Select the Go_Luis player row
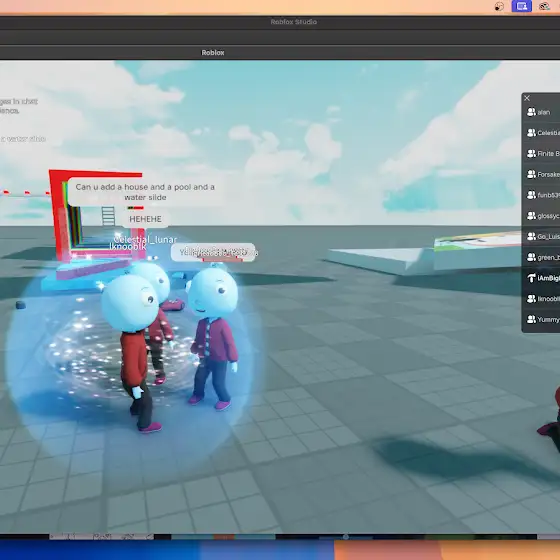 click(x=541, y=236)
